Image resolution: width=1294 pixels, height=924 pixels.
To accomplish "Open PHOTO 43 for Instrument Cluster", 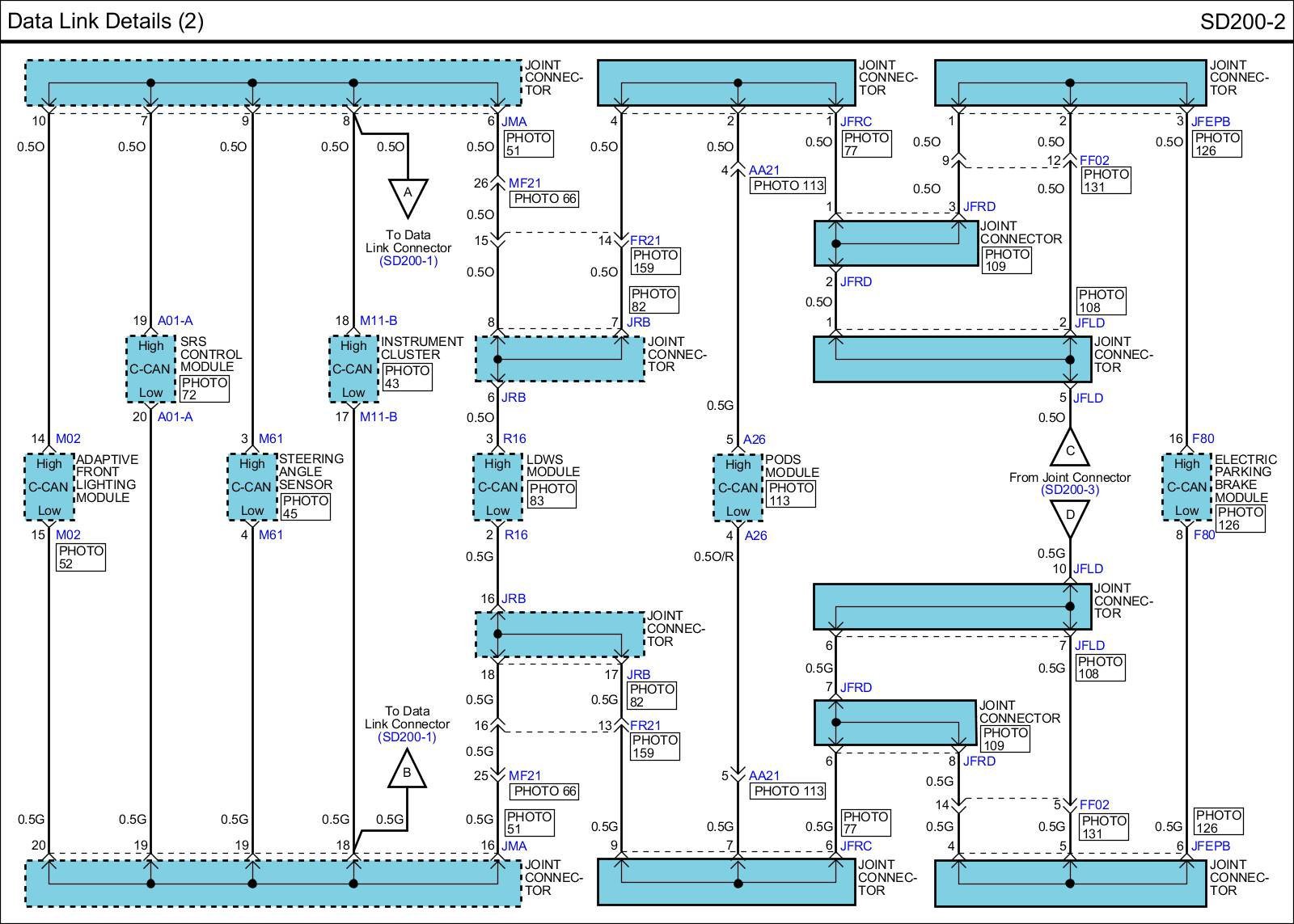I will pyautogui.click(x=407, y=377).
